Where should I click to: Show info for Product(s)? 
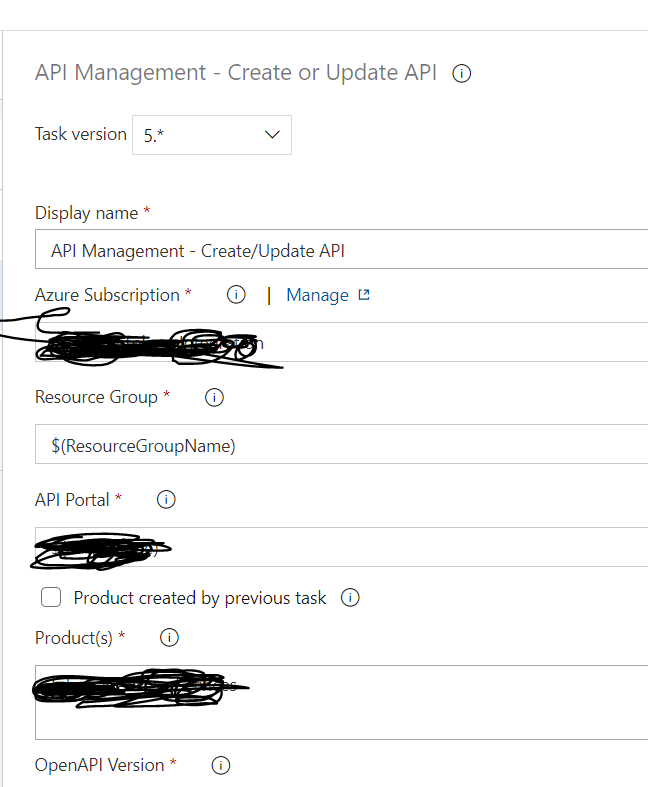pos(169,638)
